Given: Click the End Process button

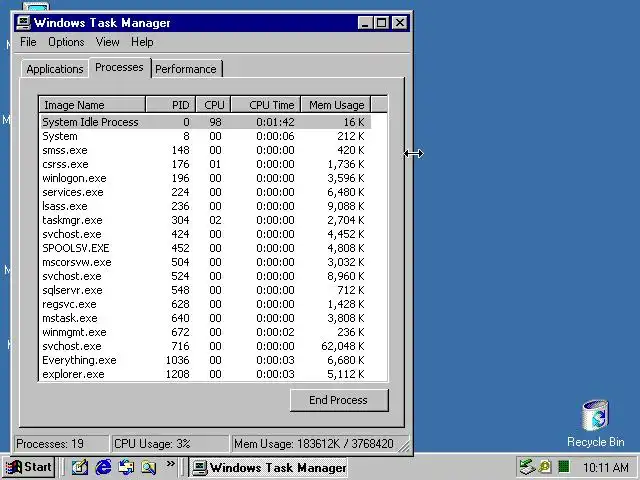Looking at the screenshot, I should pyautogui.click(x=339, y=400).
